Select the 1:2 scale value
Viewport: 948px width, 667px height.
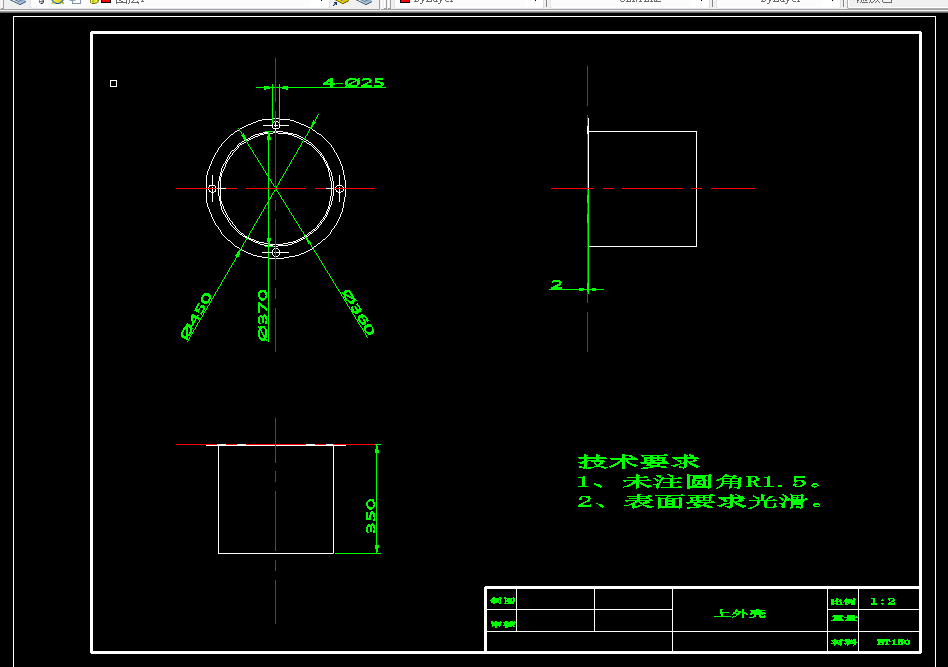[x=883, y=601]
